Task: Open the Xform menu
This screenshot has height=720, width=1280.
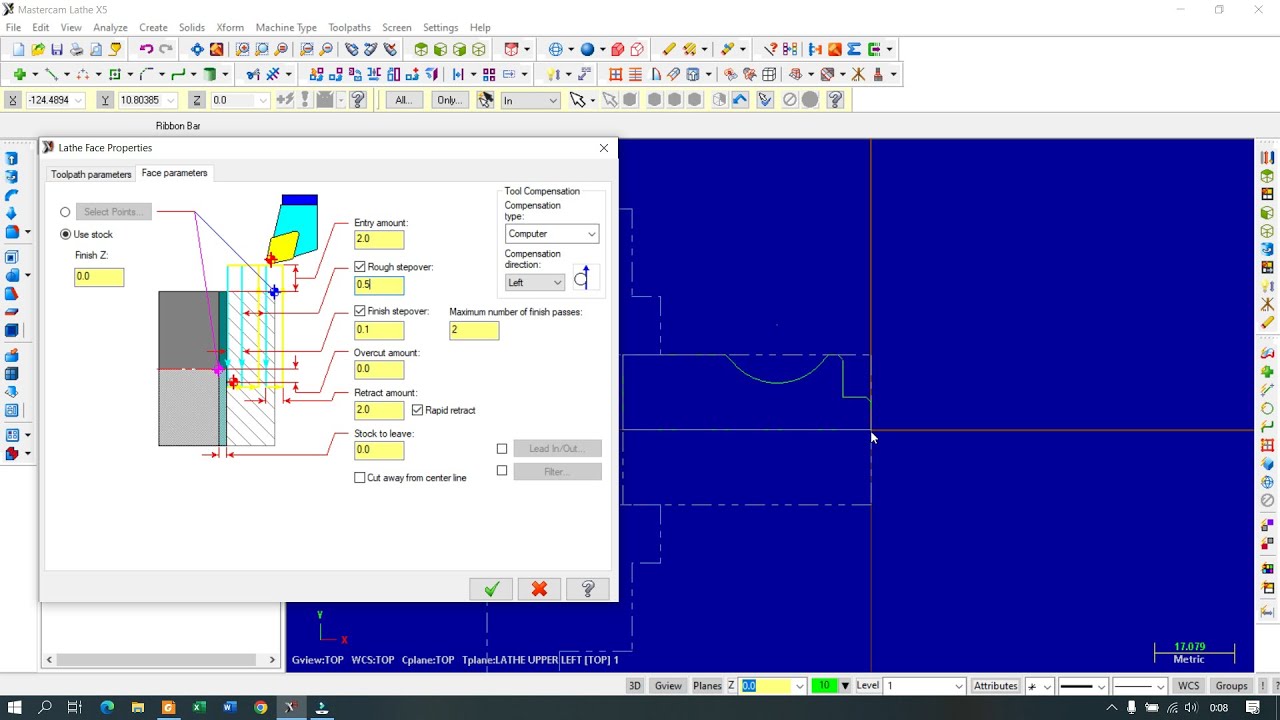Action: (230, 27)
